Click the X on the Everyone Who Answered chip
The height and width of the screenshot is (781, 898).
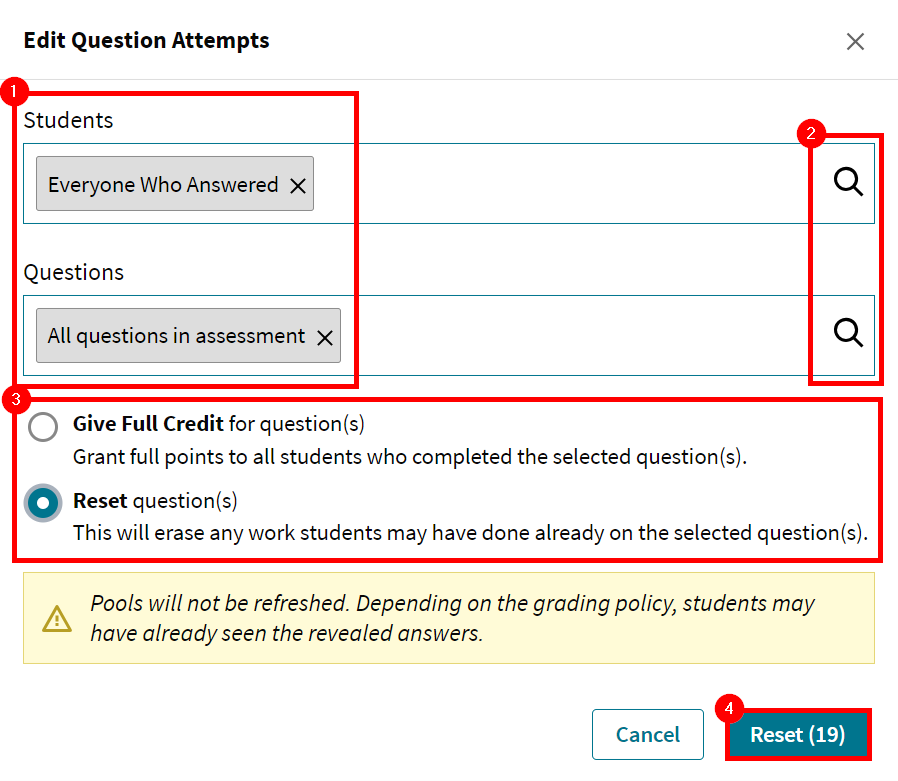[298, 184]
